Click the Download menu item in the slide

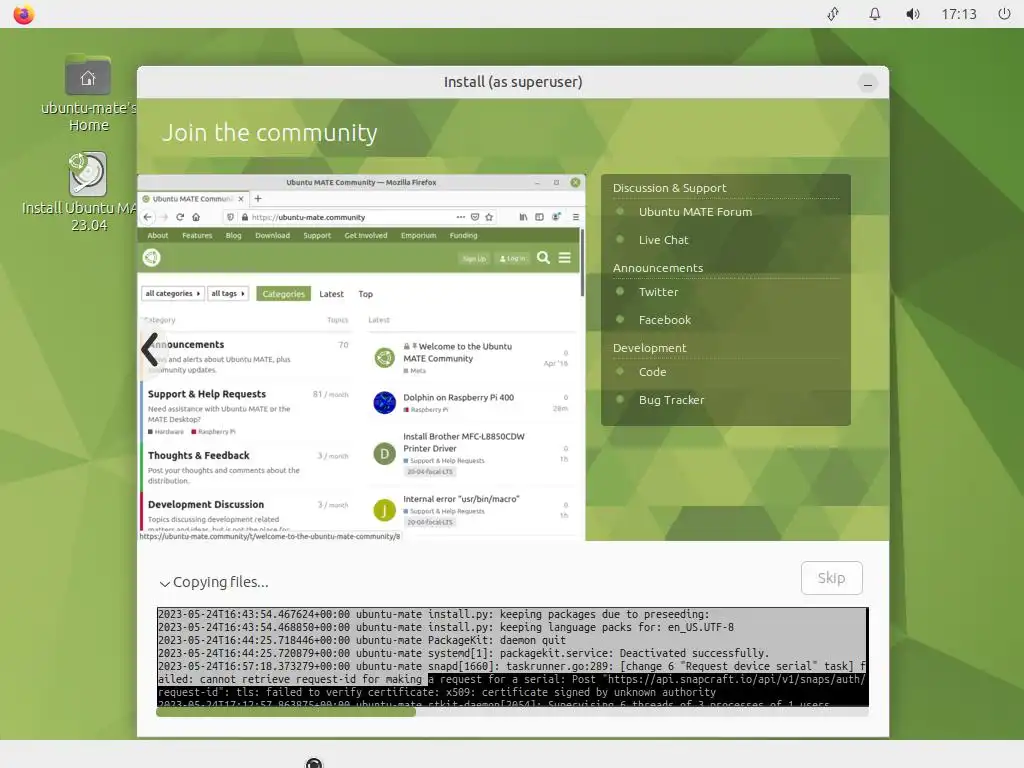[272, 236]
